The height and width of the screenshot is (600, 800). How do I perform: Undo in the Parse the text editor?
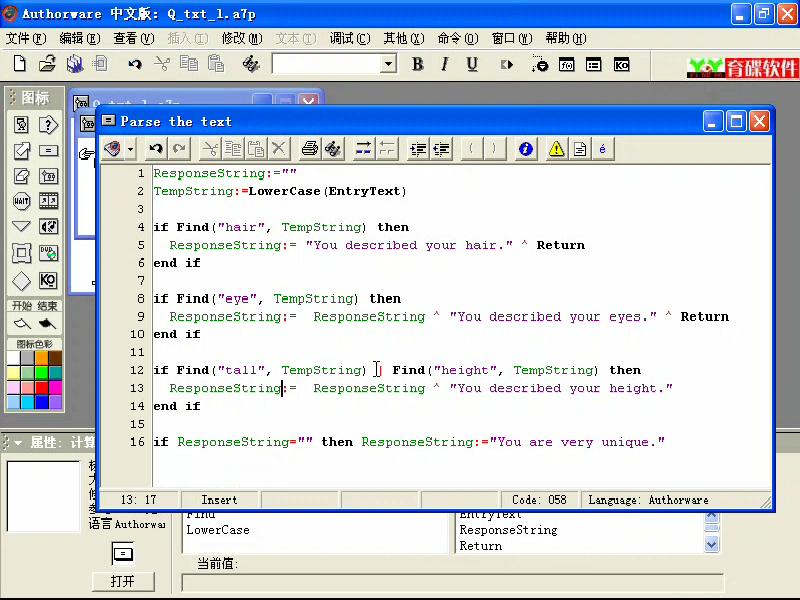(156, 149)
